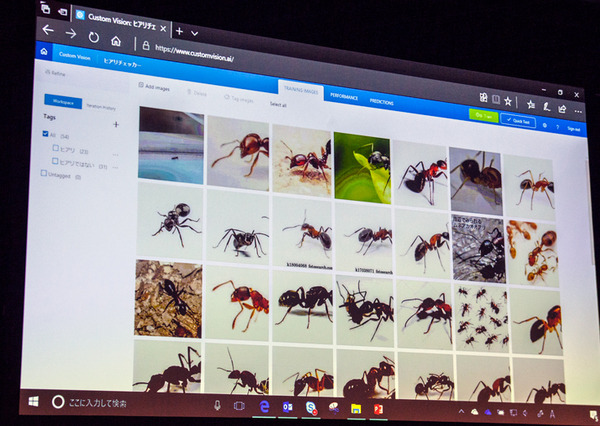Open Edge browser from the taskbar

(x=265, y=407)
